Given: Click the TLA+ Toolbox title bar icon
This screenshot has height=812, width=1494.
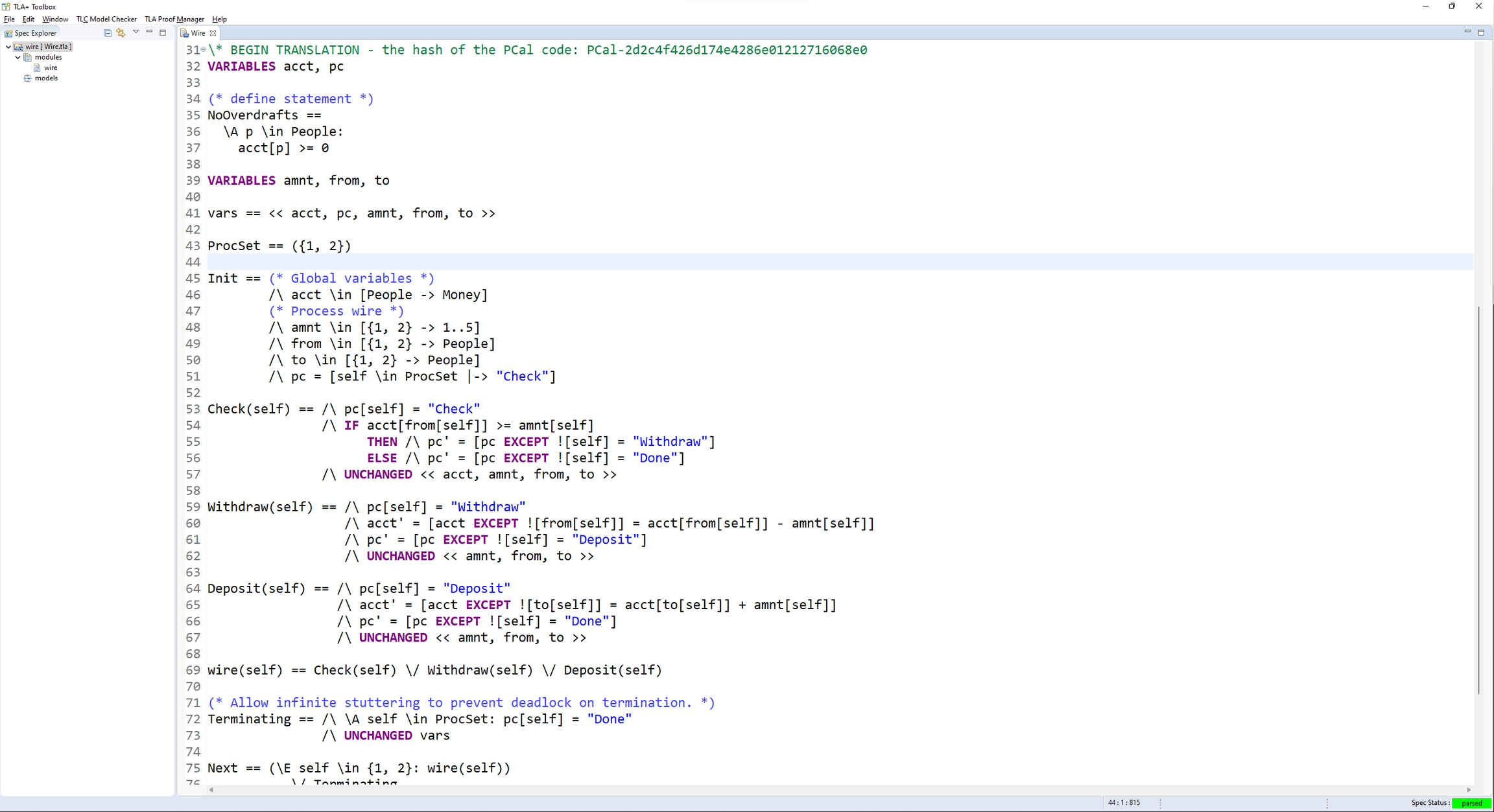Looking at the screenshot, I should (x=6, y=6).
